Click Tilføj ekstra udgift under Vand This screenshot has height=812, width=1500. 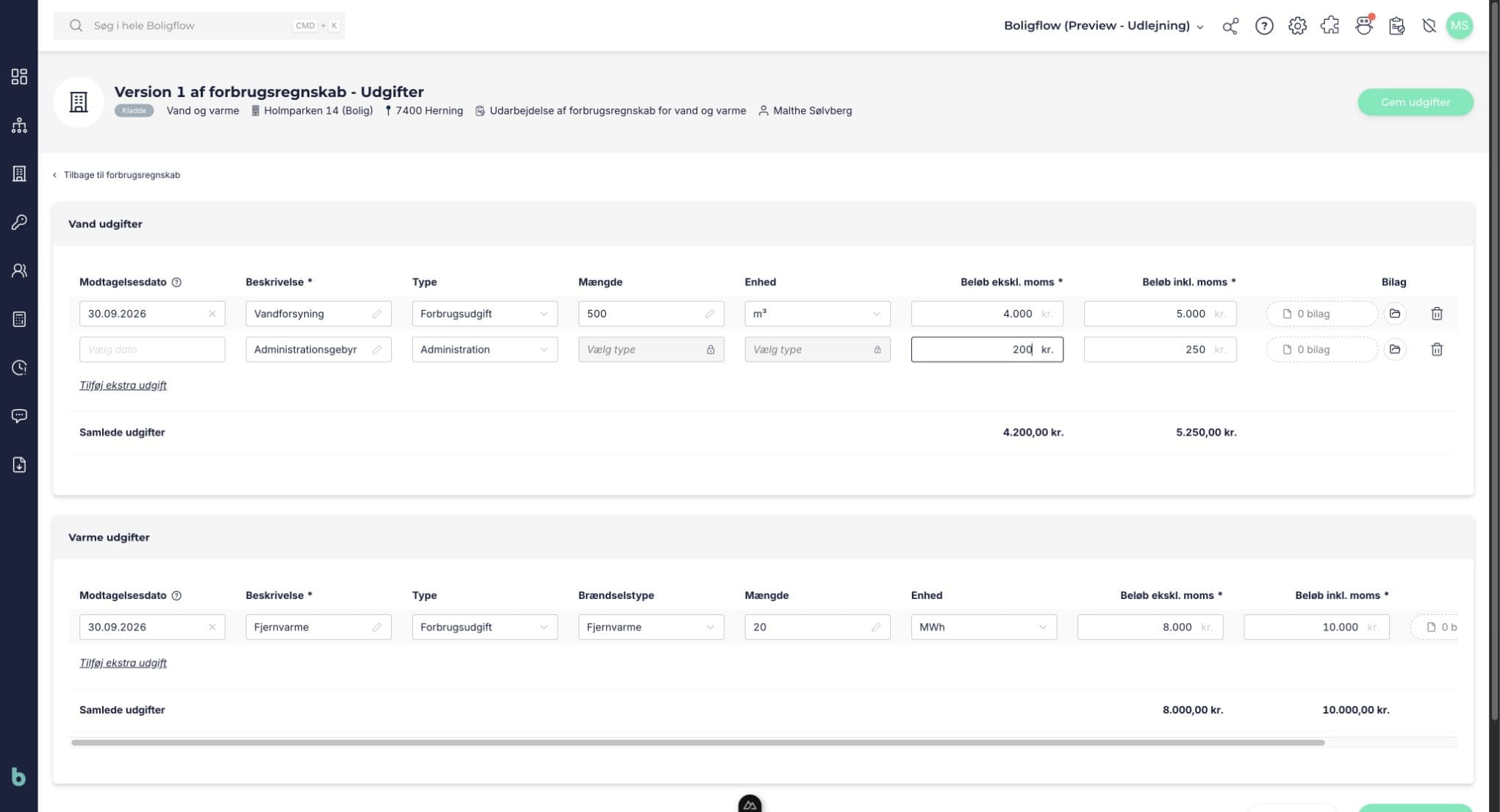coord(123,385)
